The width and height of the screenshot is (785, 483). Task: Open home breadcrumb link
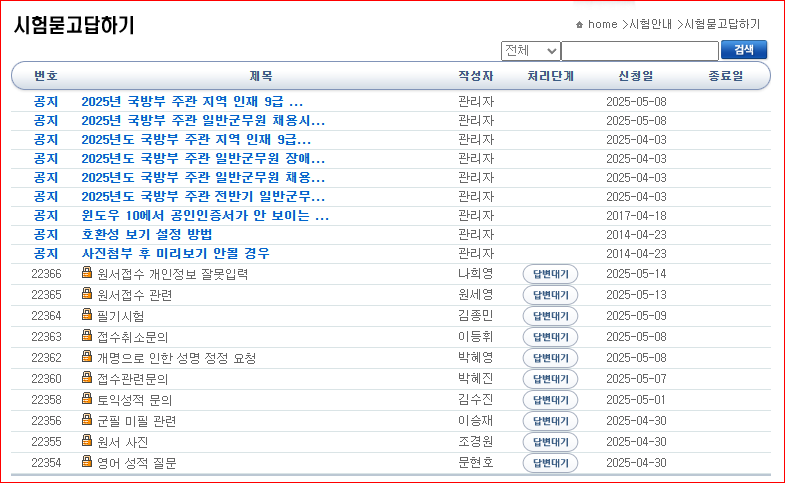coord(602,24)
